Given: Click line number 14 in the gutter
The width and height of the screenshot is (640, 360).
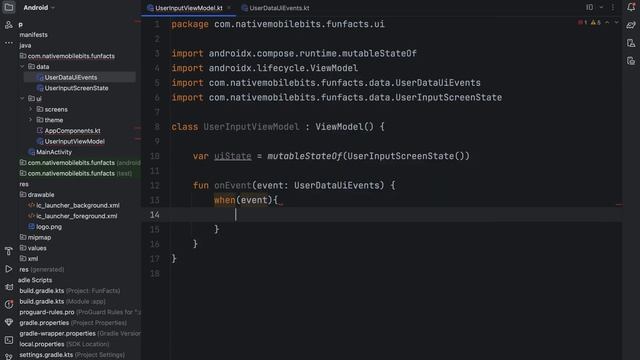Looking at the screenshot, I should (155, 215).
